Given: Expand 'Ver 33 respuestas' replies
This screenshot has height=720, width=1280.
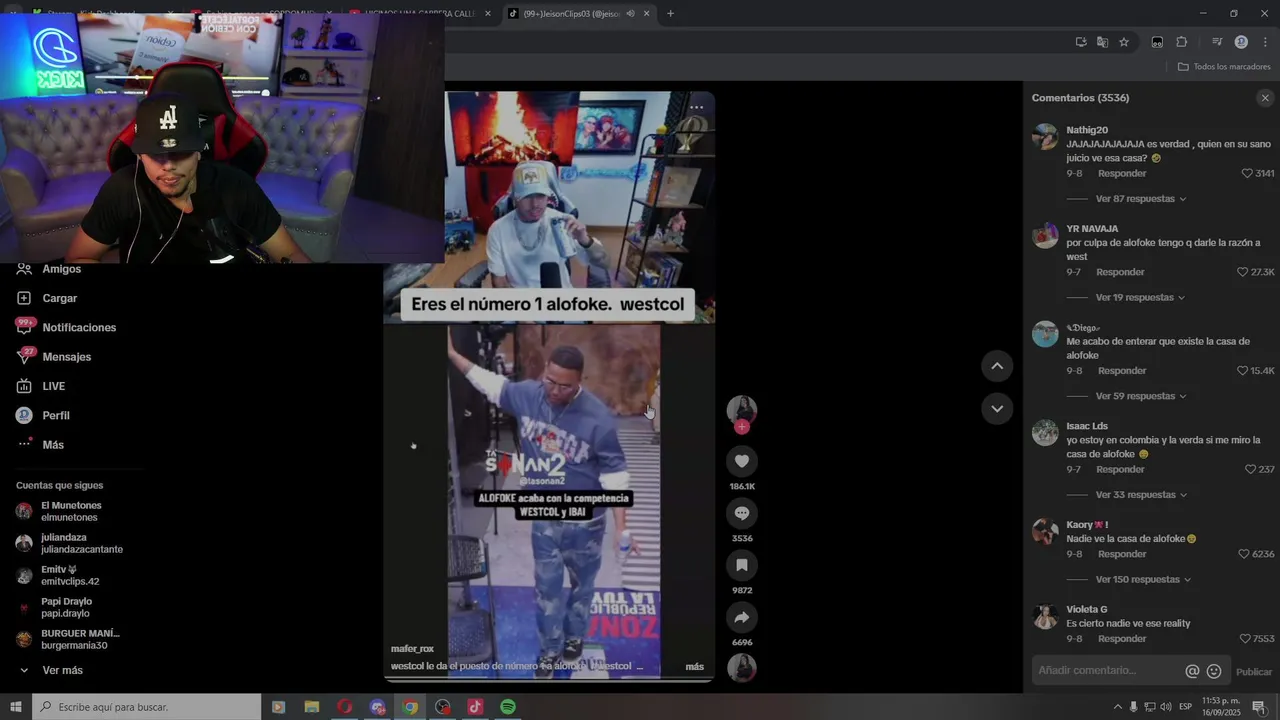Looking at the screenshot, I should click(1141, 495).
